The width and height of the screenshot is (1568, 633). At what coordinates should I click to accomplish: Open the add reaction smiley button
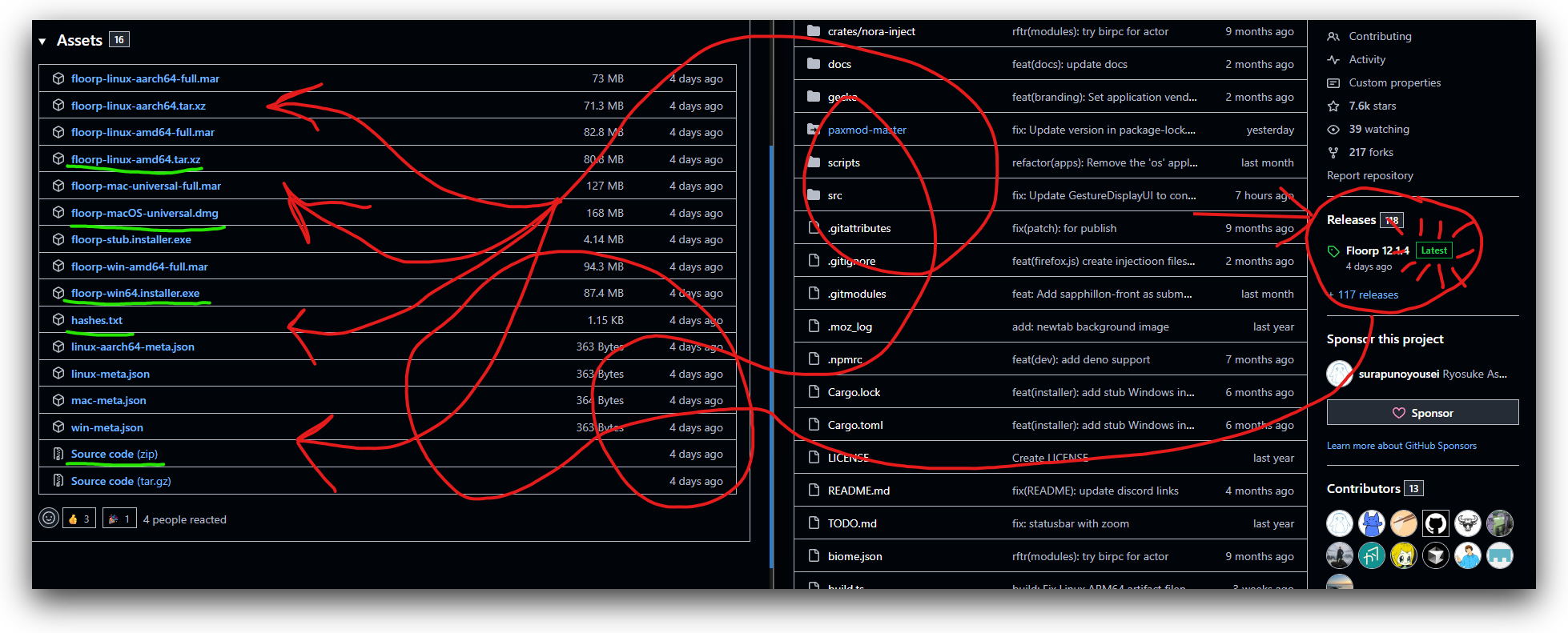click(x=49, y=519)
